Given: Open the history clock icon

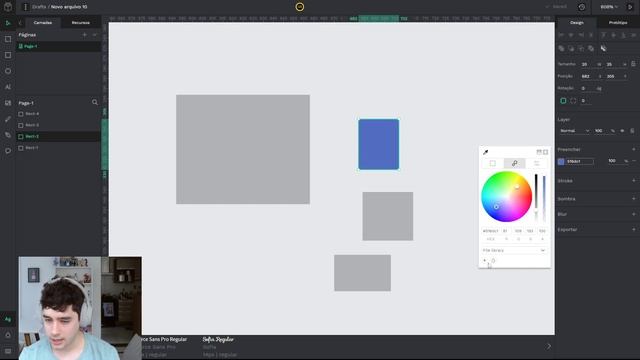Looking at the screenshot, I should click(x=582, y=7).
